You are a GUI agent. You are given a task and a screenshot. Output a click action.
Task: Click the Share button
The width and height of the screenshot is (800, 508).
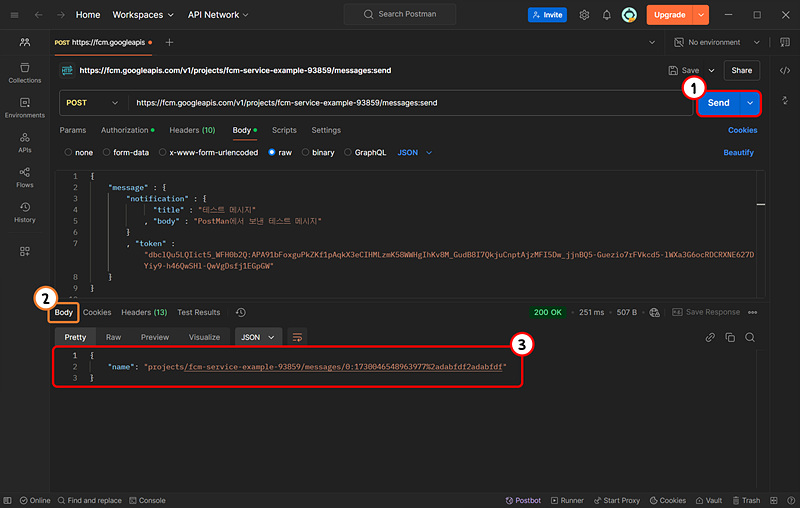(741, 70)
